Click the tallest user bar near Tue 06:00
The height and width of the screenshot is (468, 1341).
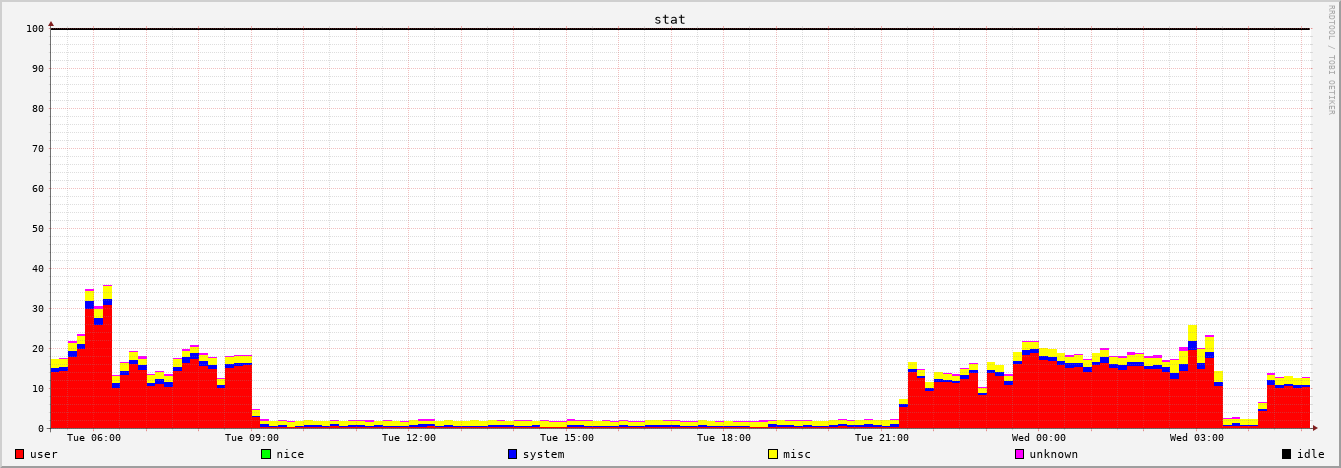coord(107,367)
